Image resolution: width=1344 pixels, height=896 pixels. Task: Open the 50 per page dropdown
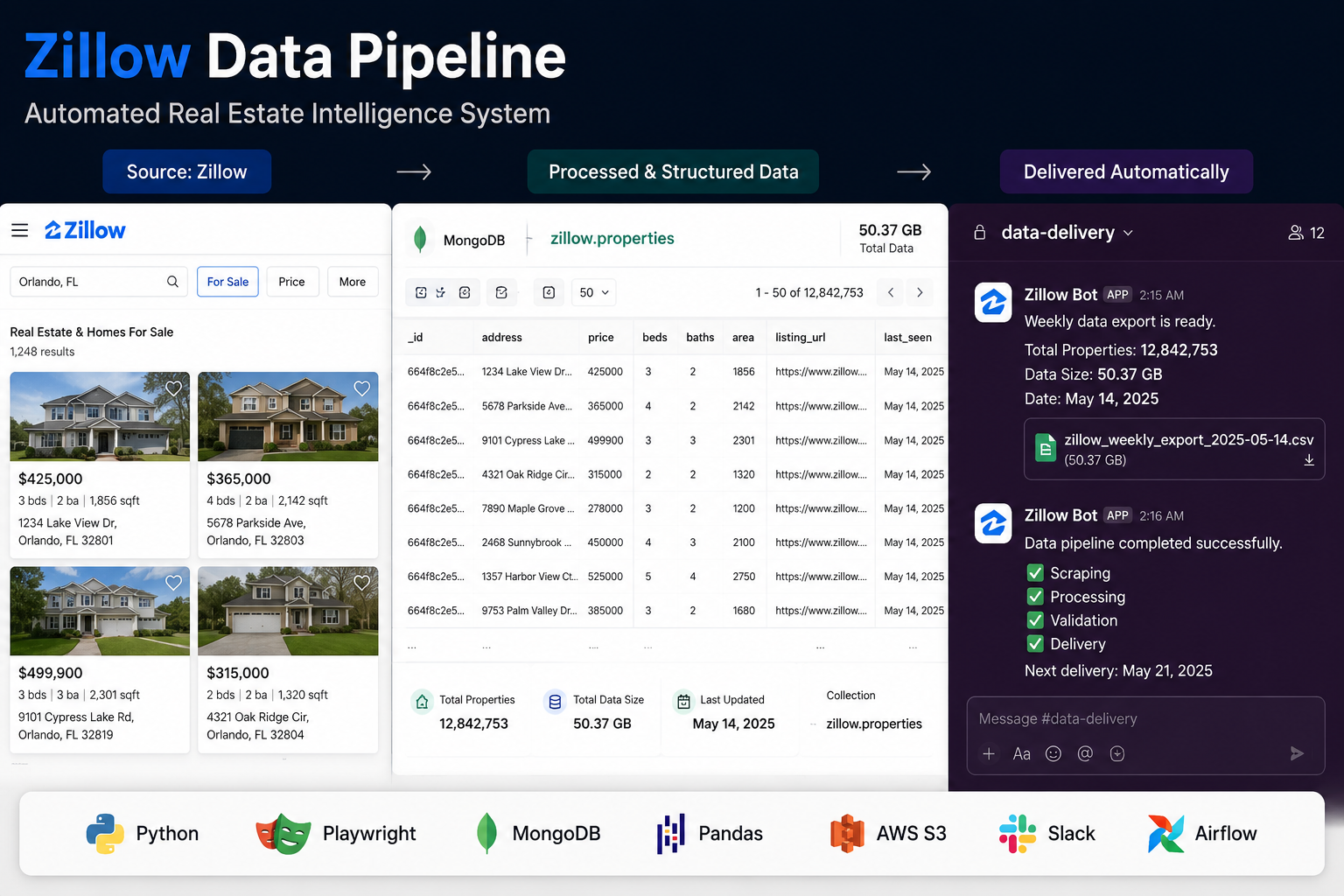pyautogui.click(x=594, y=292)
